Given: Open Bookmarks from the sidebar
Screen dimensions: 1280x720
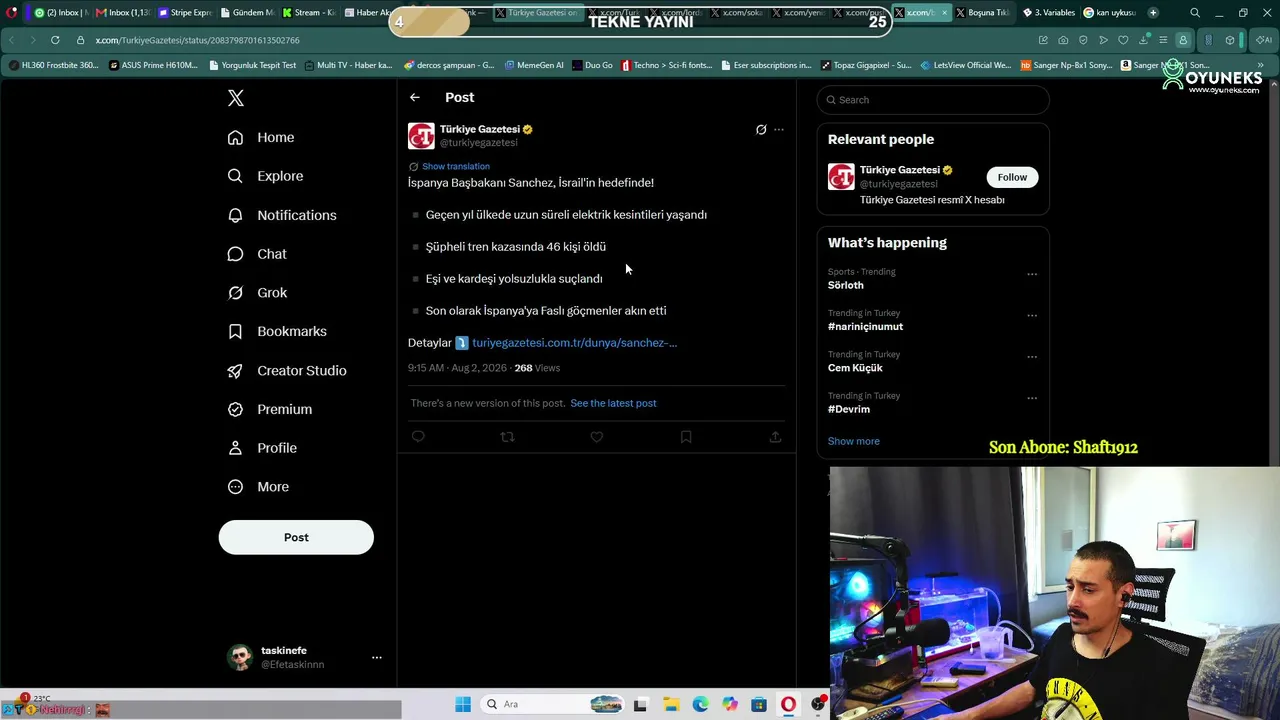Looking at the screenshot, I should pyautogui.click(x=277, y=331).
